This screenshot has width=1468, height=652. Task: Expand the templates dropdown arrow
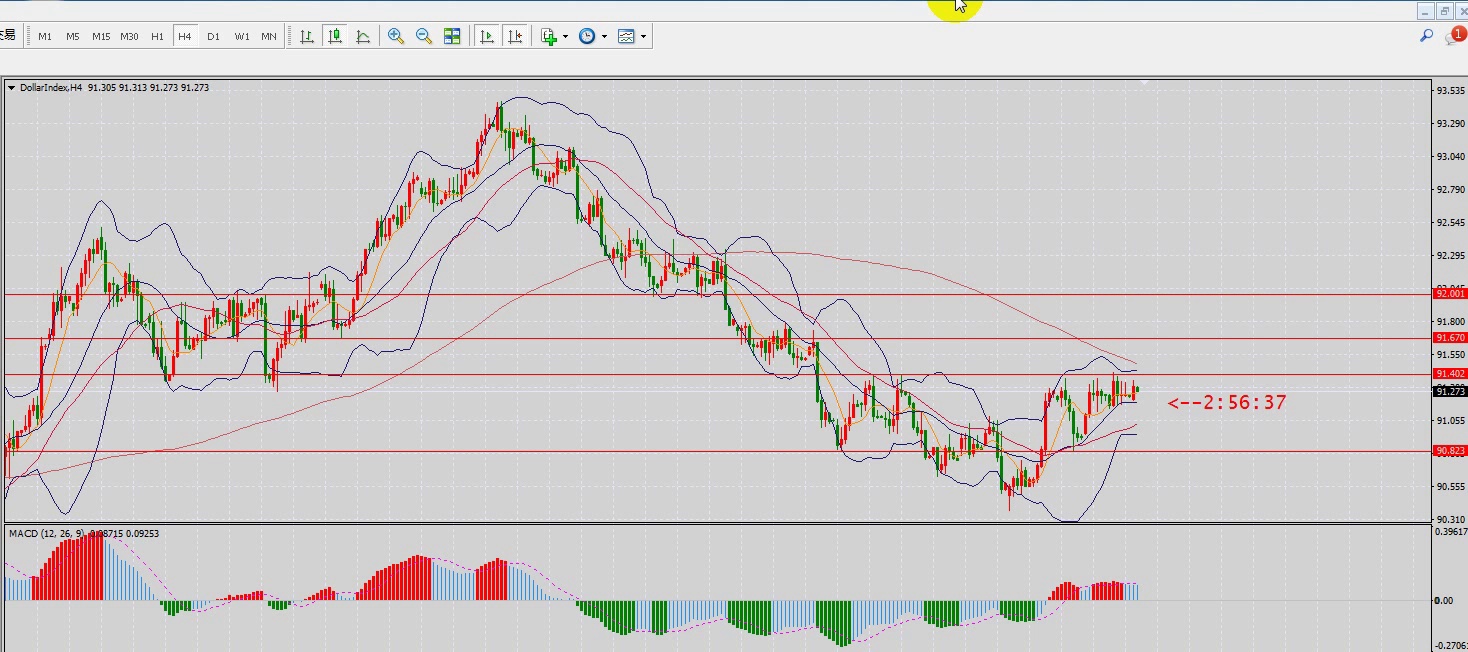pos(643,37)
